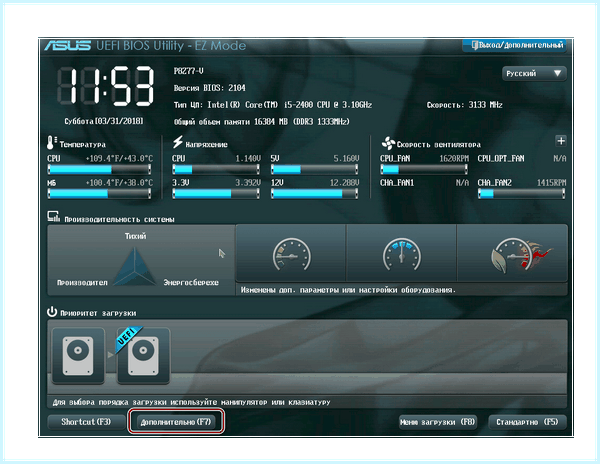Open Меню загрузки (F8) boot menu
600x464 pixels.
[438, 422]
